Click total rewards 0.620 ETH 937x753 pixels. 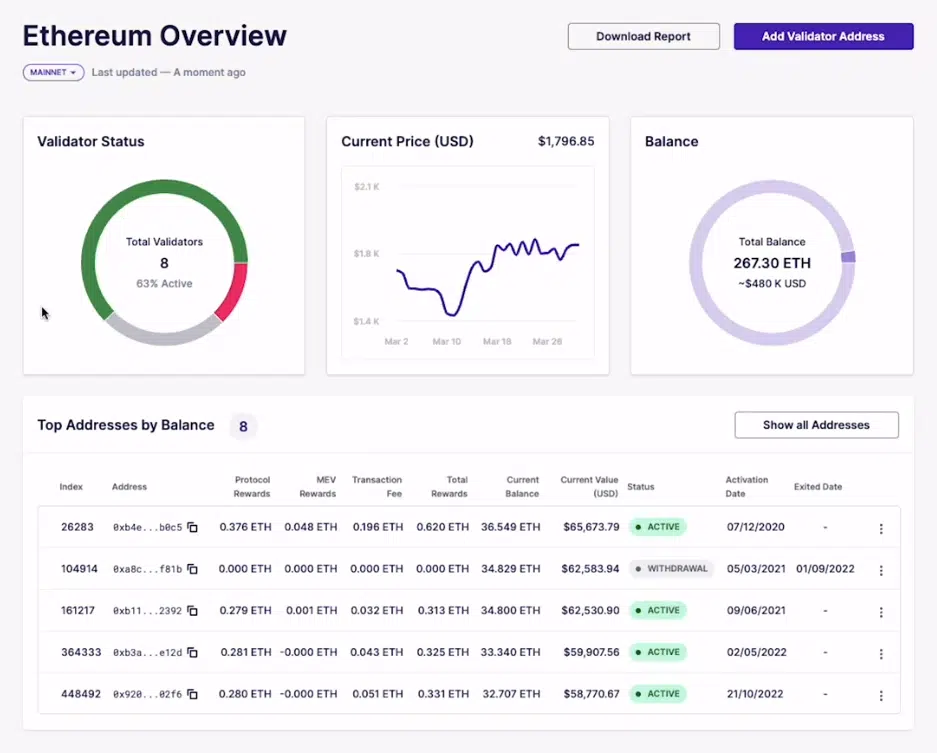[442, 527]
